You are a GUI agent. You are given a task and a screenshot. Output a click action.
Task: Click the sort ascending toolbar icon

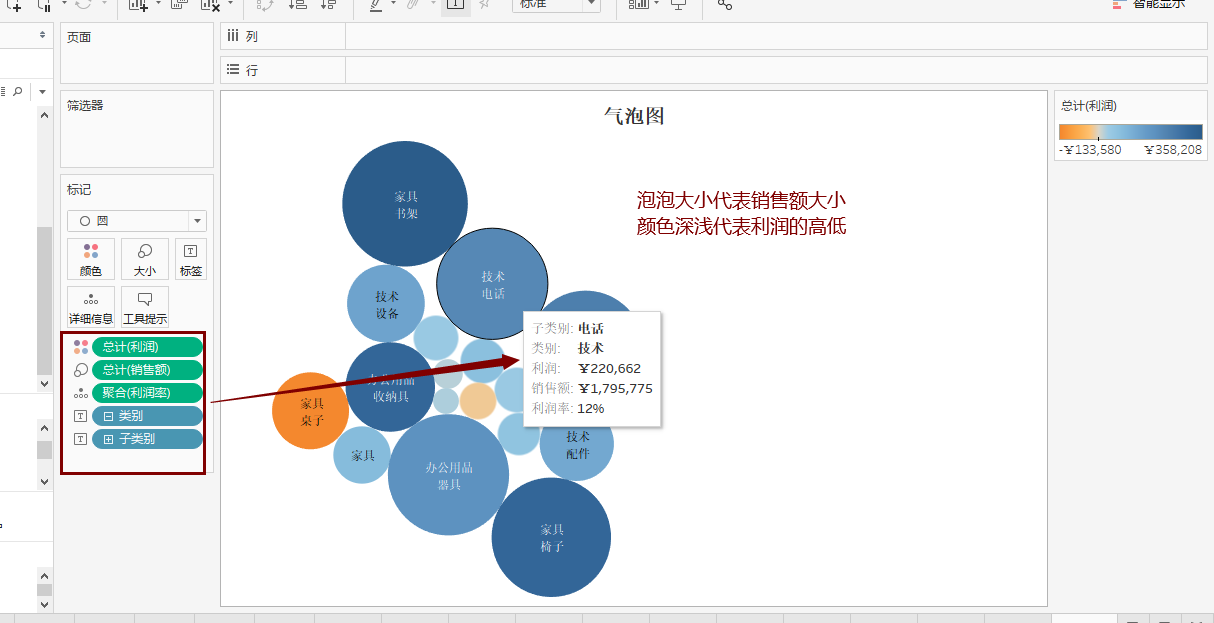(x=297, y=5)
